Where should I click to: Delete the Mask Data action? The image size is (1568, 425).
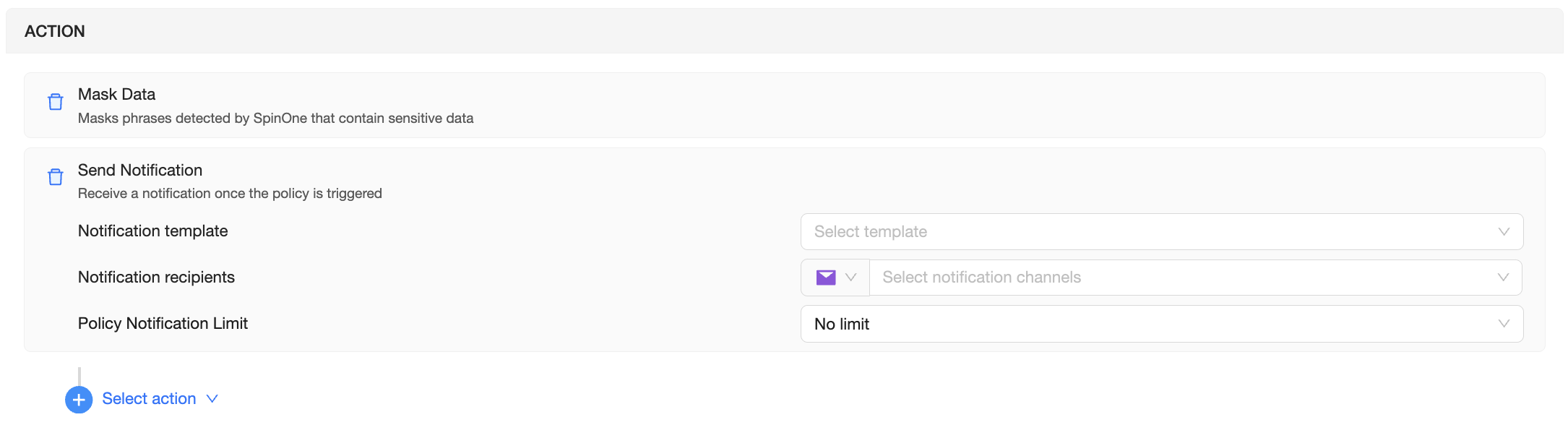(56, 102)
